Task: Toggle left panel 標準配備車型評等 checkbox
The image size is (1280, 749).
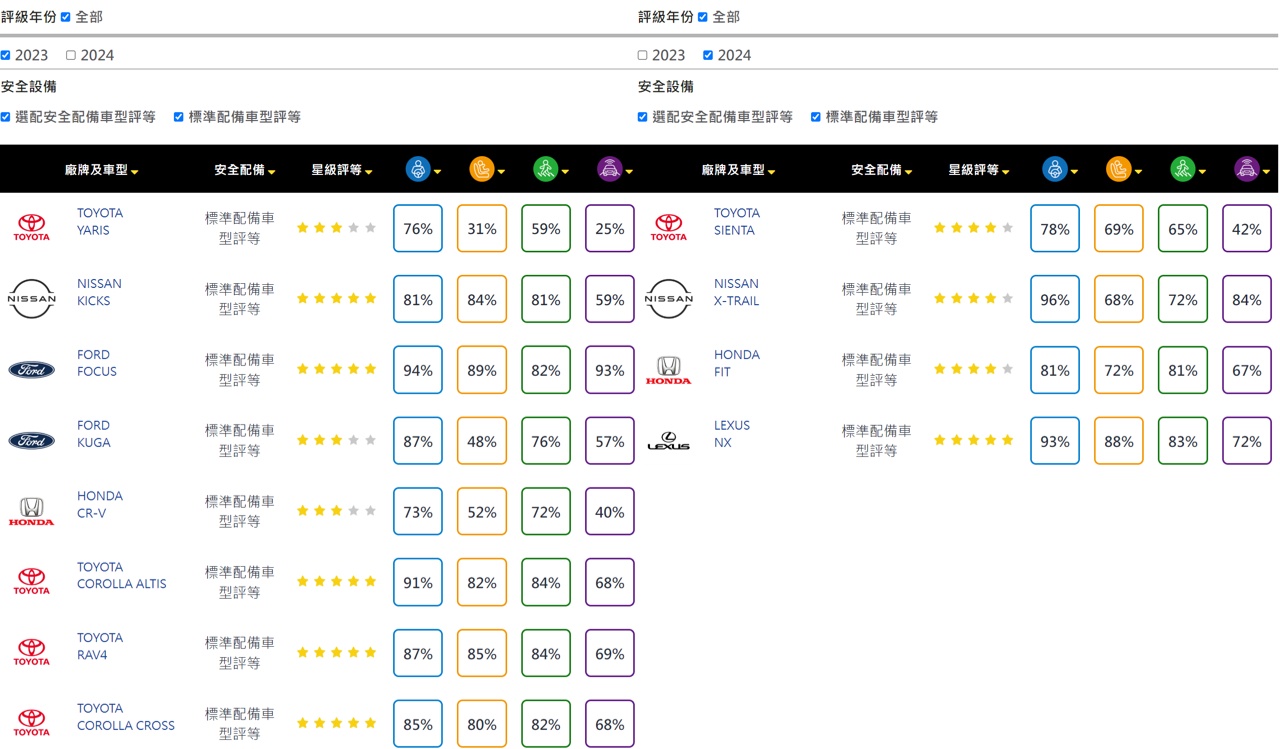Action: (x=179, y=117)
